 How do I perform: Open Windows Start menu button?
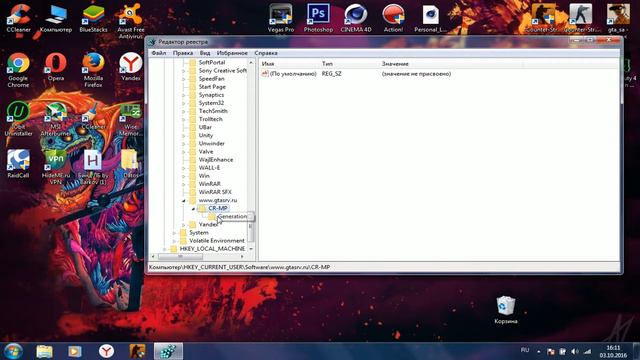pos(13,351)
